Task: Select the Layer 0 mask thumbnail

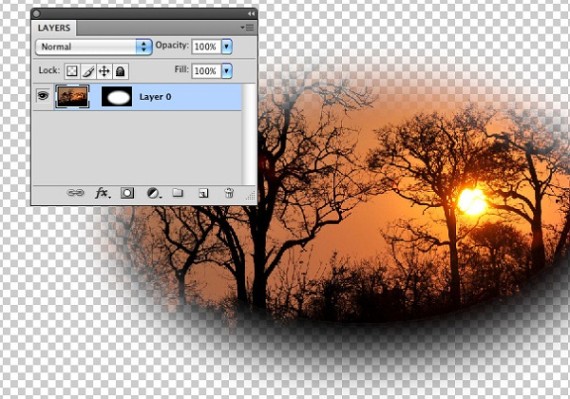Action: click(117, 97)
